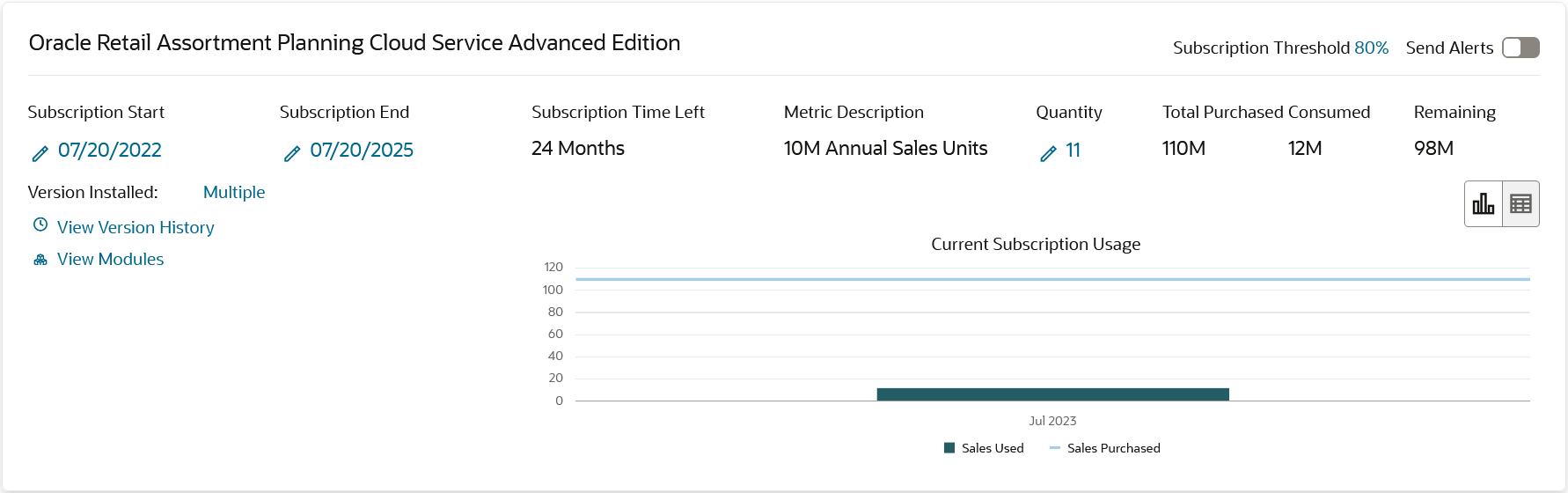The width and height of the screenshot is (1568, 493).
Task: Click the Send Alerts label
Action: [1449, 48]
